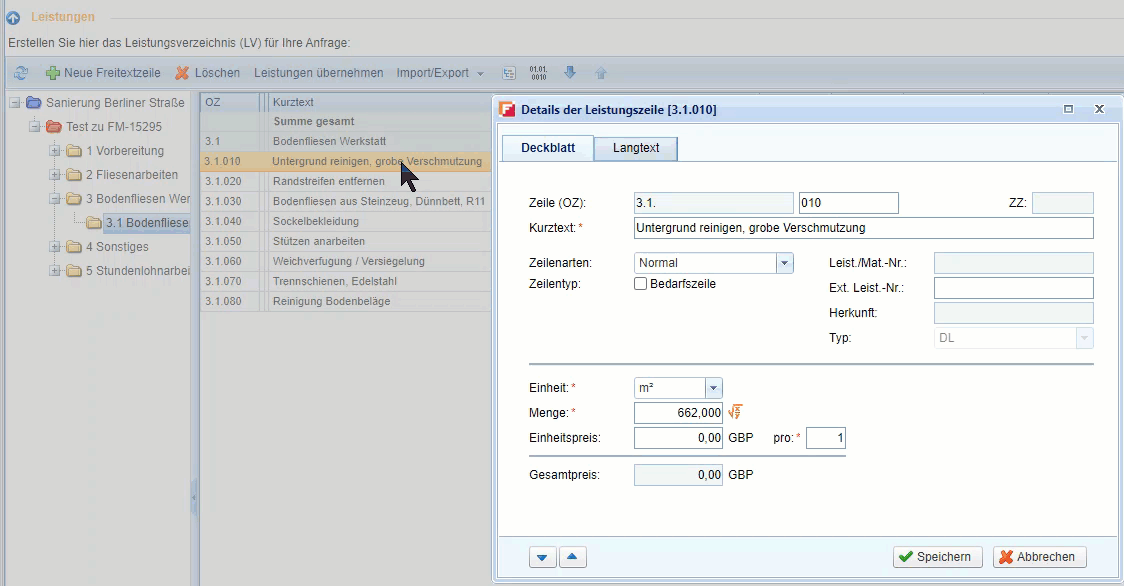Open the quantity formula icon beside Menge
This screenshot has height=586, width=1124.
point(735,412)
